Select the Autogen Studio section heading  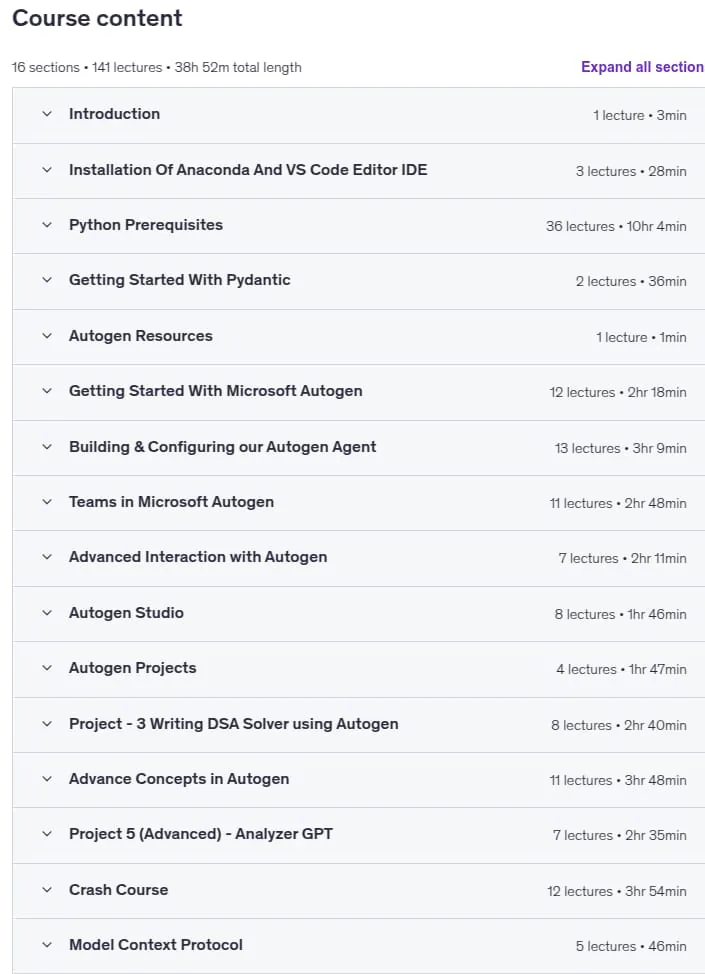point(126,613)
